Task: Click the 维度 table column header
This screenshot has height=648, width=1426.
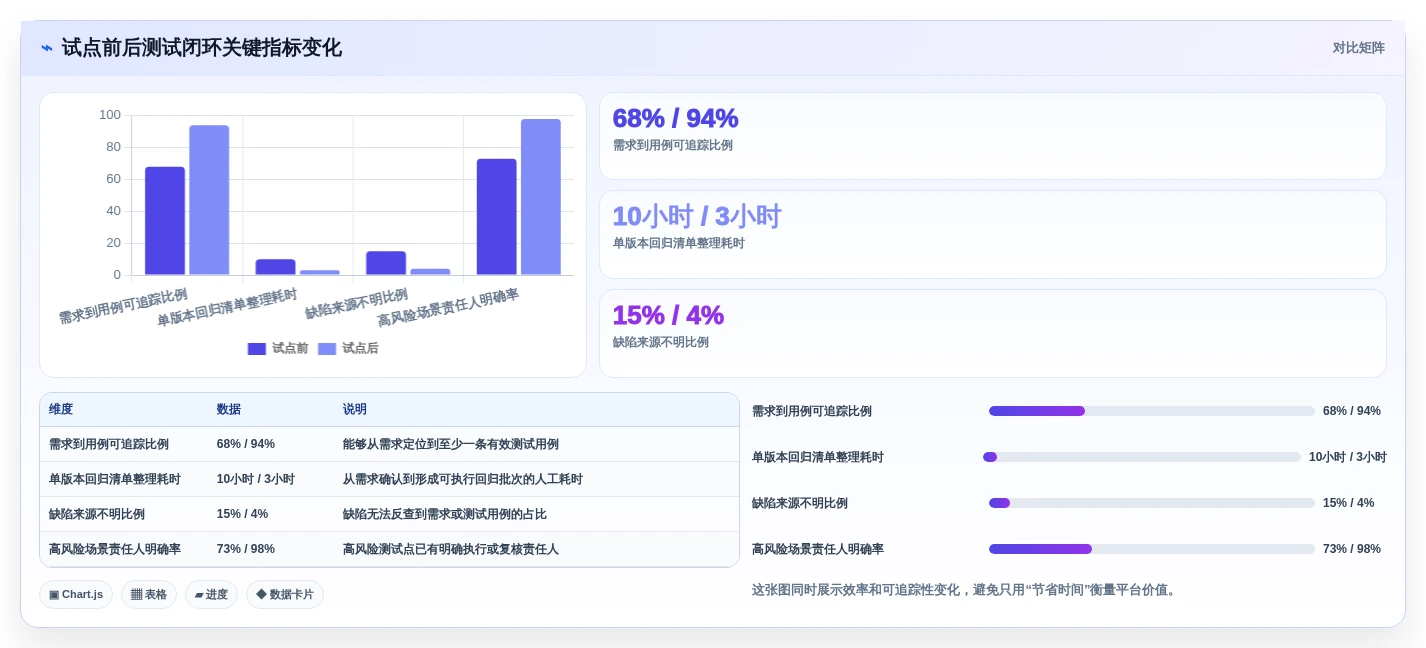Action: click(x=61, y=410)
